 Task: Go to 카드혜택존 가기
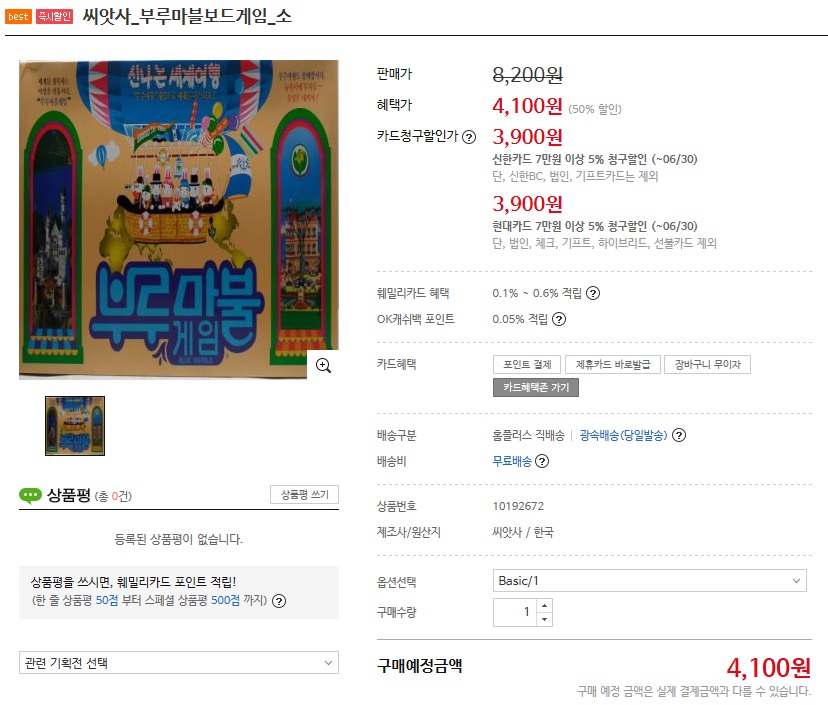(x=535, y=388)
